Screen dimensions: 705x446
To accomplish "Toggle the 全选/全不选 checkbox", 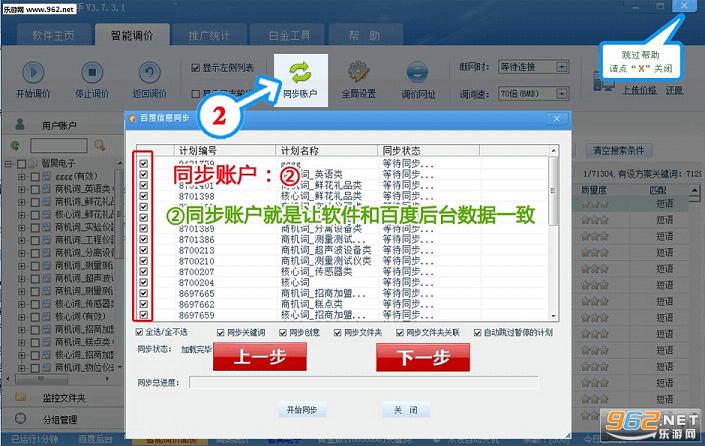I will (139, 332).
